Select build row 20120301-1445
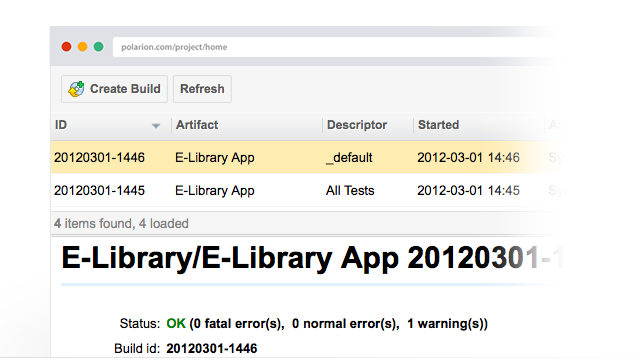This screenshot has height=360, width=640. click(306, 190)
